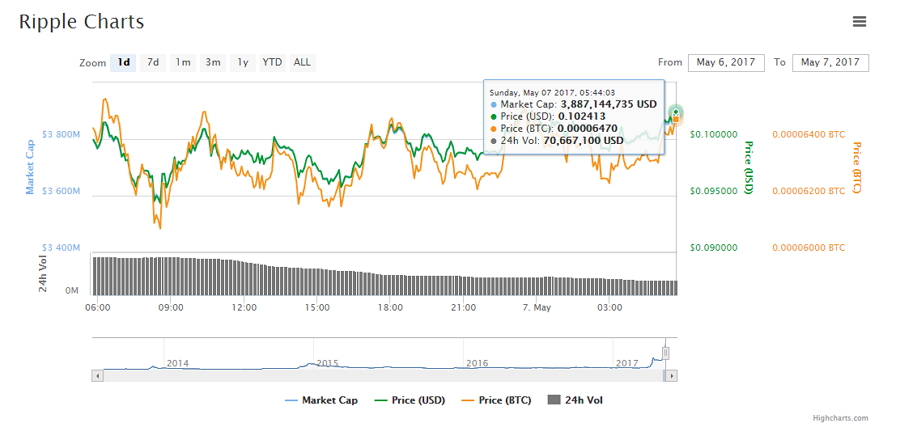The image size is (900, 440).
Task: Click the 03:00 time axis label
Action: point(609,308)
